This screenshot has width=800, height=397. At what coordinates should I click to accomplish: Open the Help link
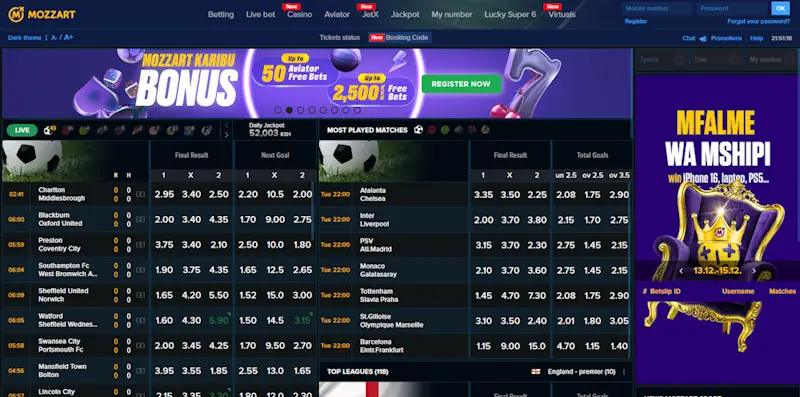click(757, 38)
